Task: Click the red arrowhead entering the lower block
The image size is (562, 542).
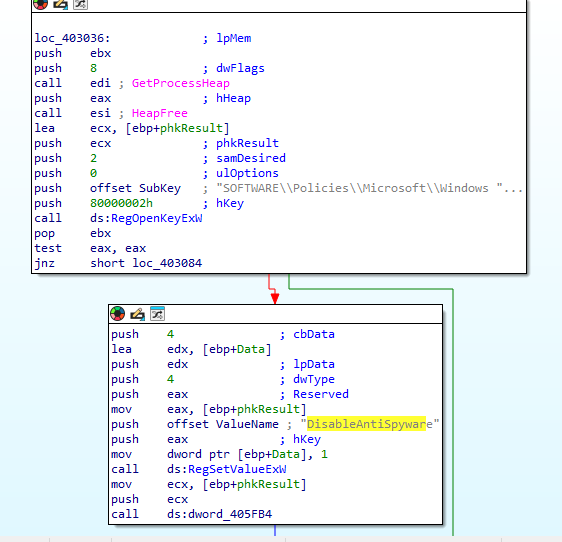Action: (x=275, y=298)
